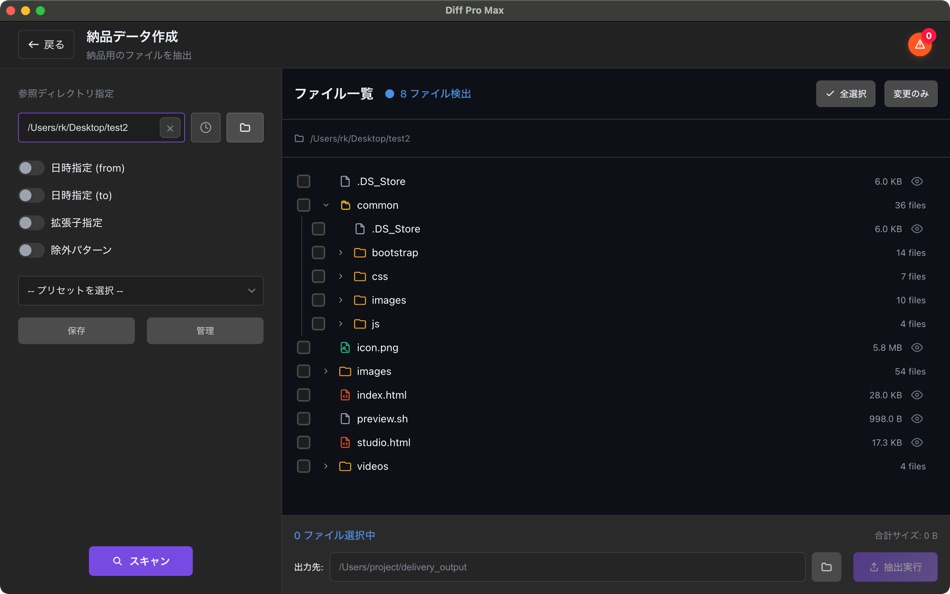
Task: Open output destination folder picker icon
Action: click(826, 566)
